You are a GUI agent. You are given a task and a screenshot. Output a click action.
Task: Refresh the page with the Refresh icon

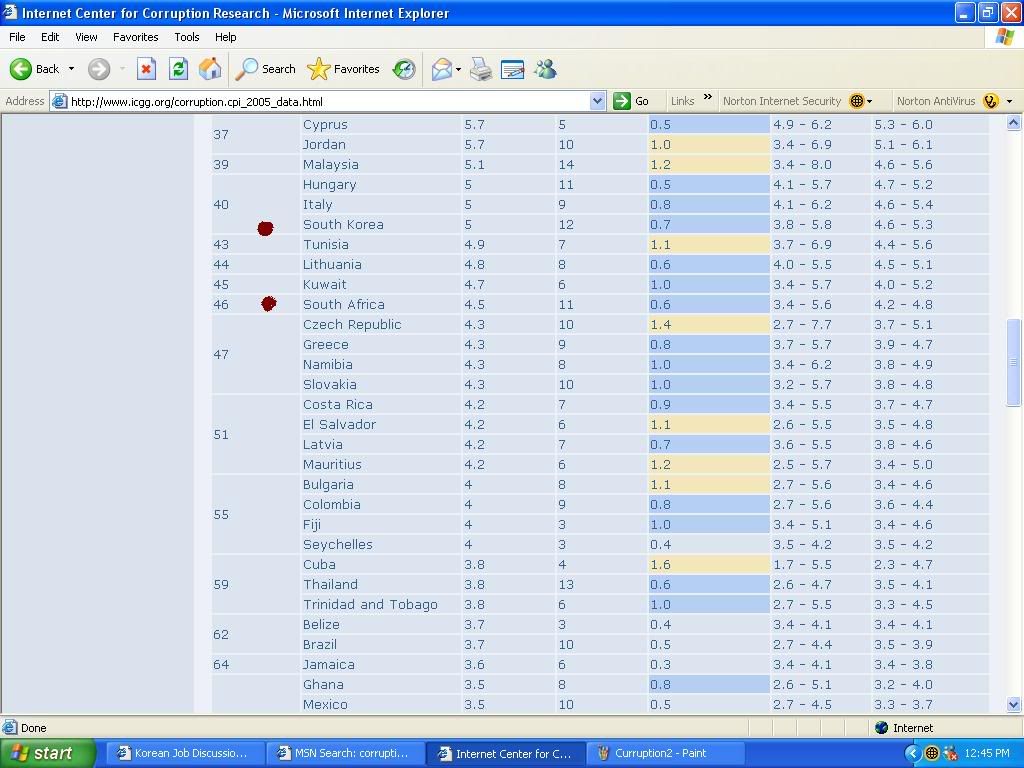pos(178,69)
